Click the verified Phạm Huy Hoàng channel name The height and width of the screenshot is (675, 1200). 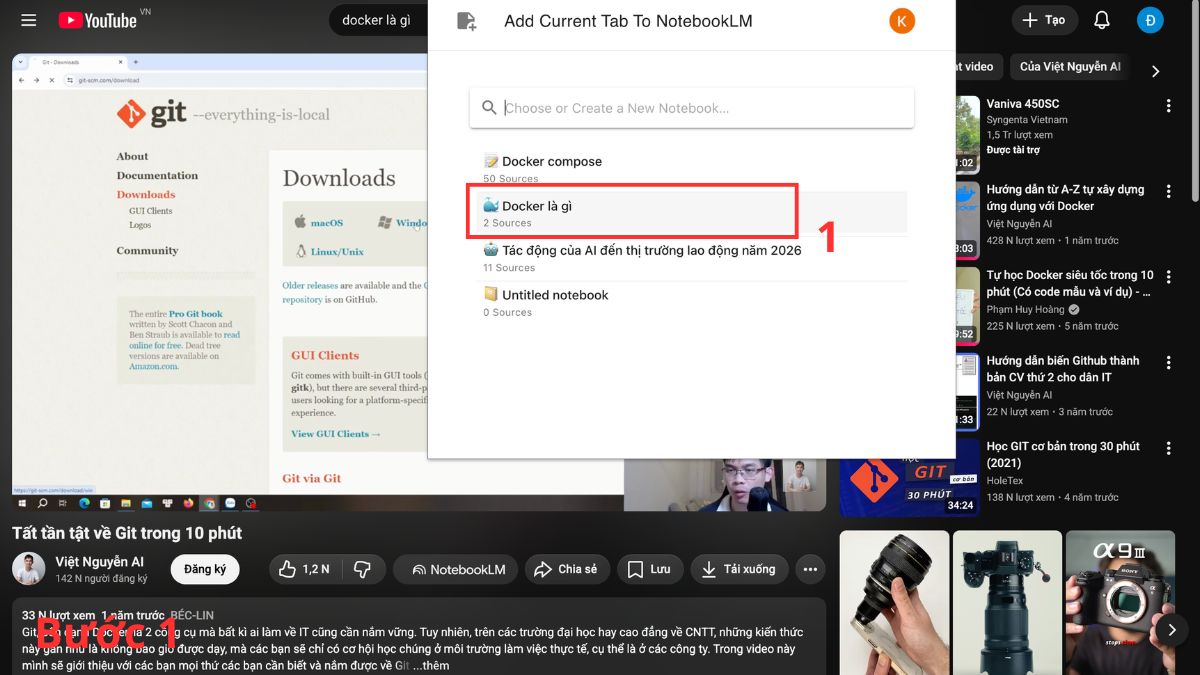click(x=1025, y=310)
